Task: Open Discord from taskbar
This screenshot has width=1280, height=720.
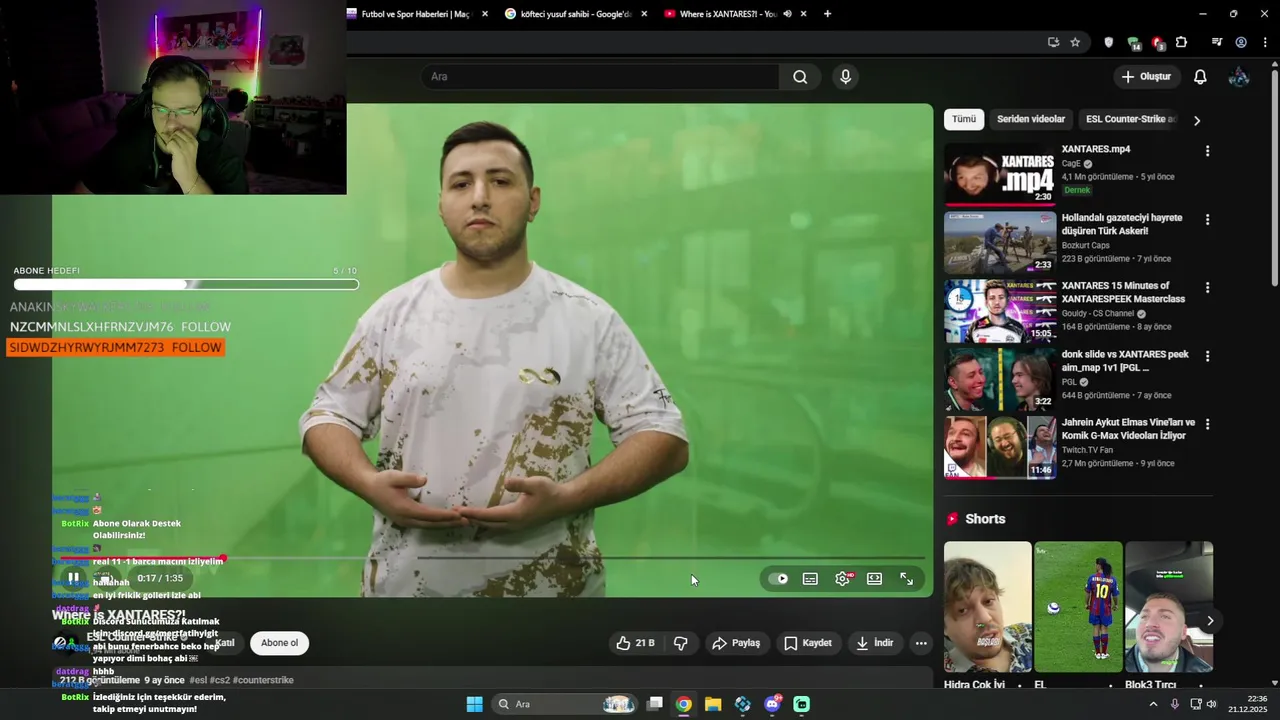Action: click(772, 704)
